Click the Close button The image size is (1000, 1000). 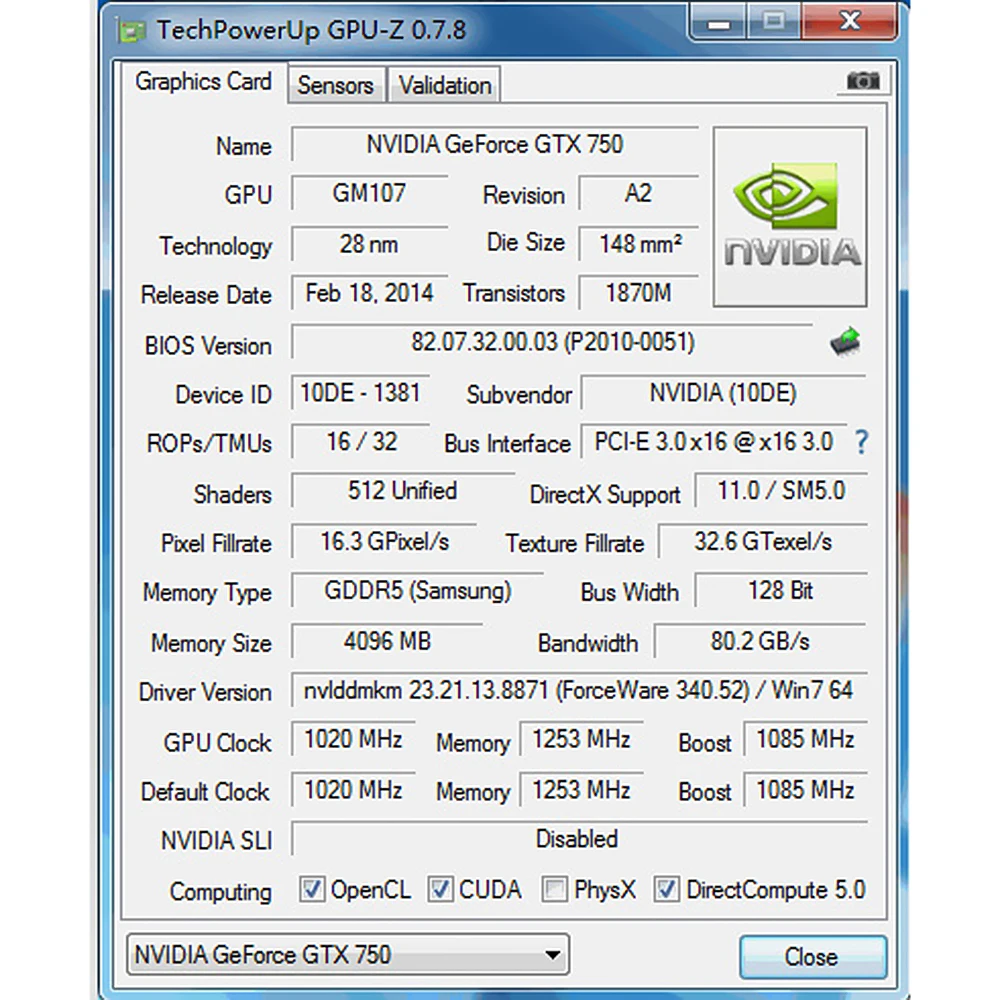(x=812, y=957)
